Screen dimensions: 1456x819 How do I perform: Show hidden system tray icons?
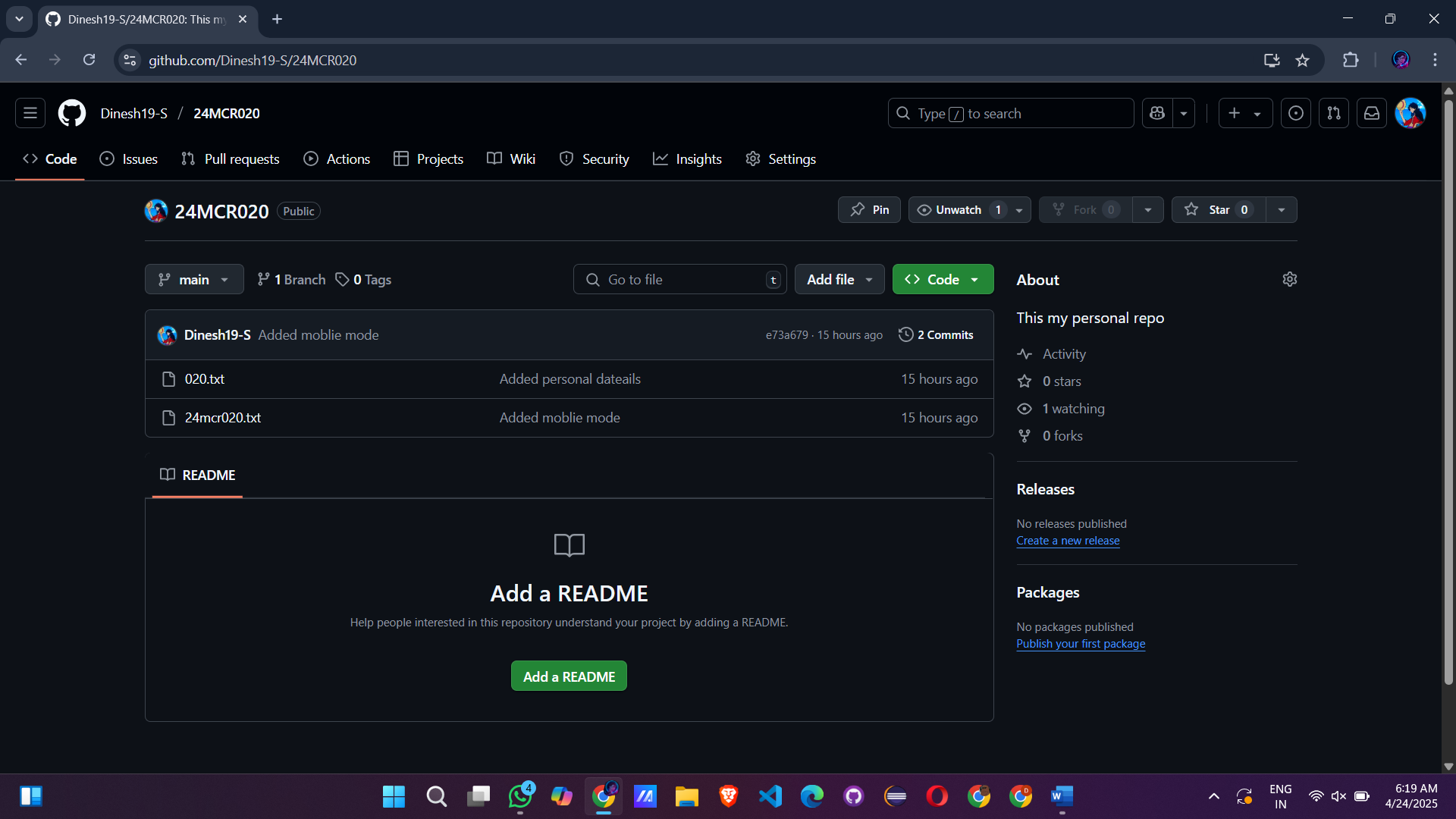click(1214, 796)
